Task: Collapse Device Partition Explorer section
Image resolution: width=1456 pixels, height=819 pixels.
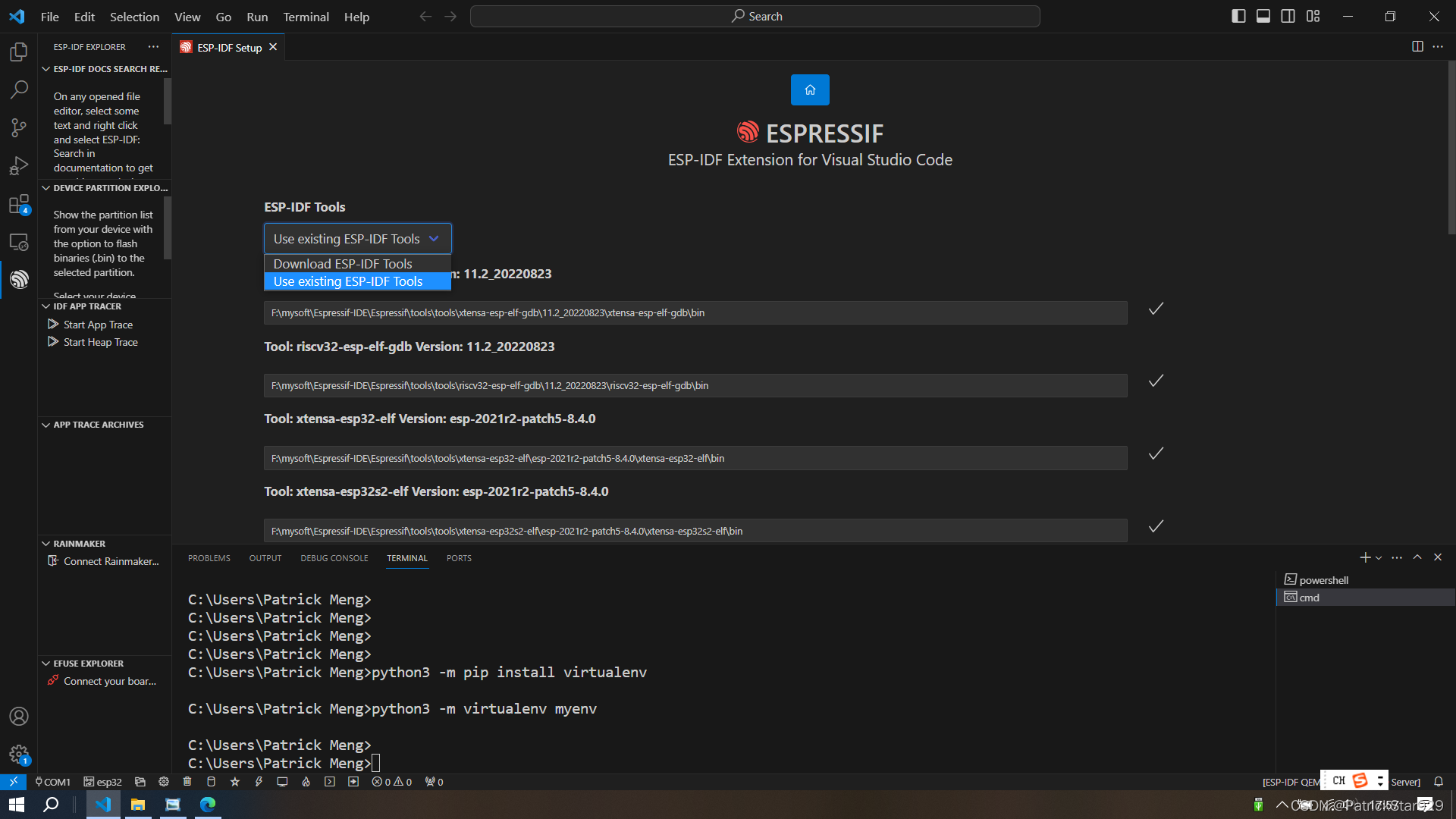Action: (x=105, y=188)
